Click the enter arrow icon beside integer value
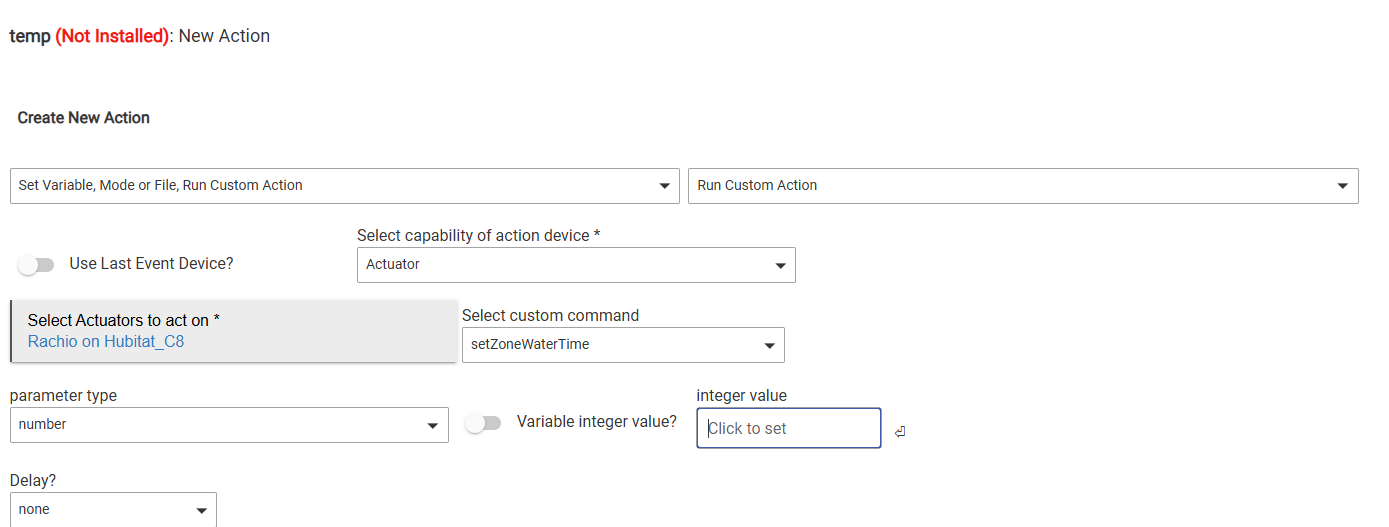This screenshot has width=1389, height=527. click(900, 432)
